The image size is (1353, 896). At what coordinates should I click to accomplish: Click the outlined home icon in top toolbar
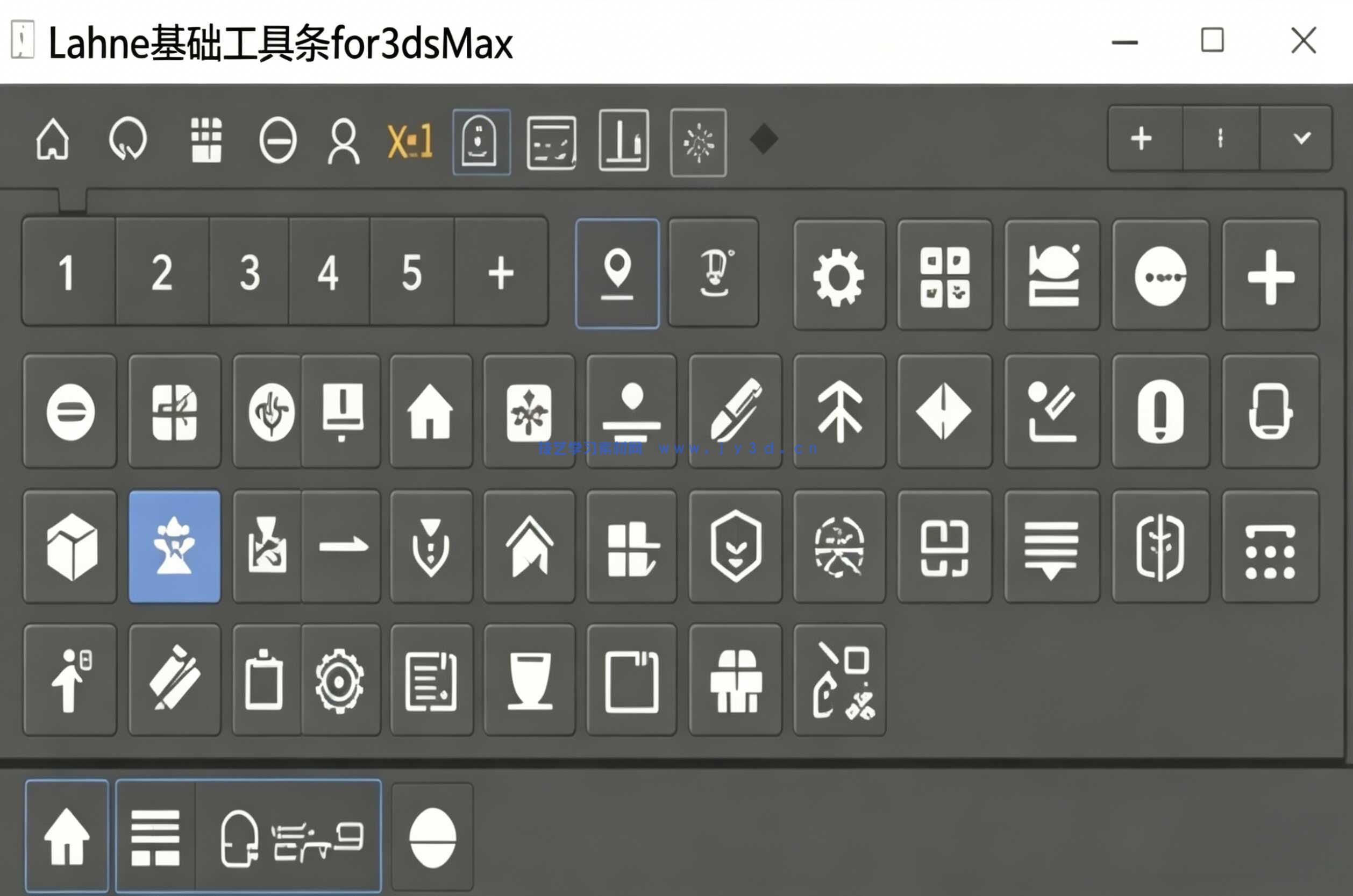pyautogui.click(x=53, y=139)
